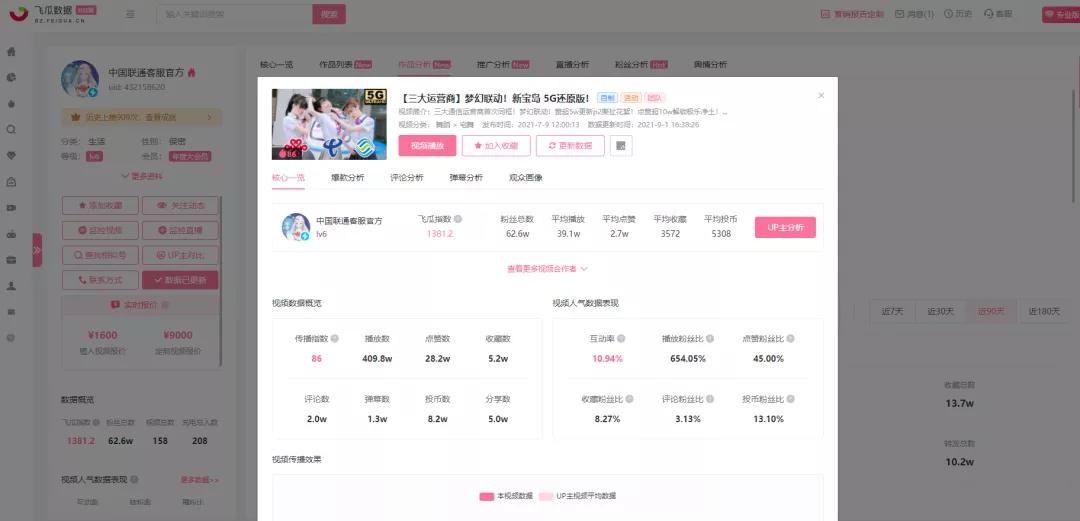Open the search icon in left sidebar
The width and height of the screenshot is (1080, 521).
click(x=11, y=130)
